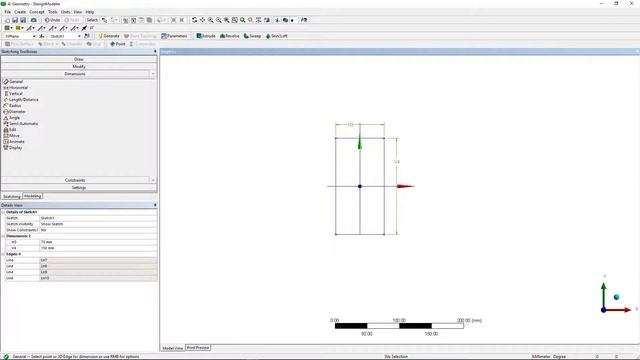Click the New Plane icon
Viewport: 640px width, 360px height.
click(42, 36)
